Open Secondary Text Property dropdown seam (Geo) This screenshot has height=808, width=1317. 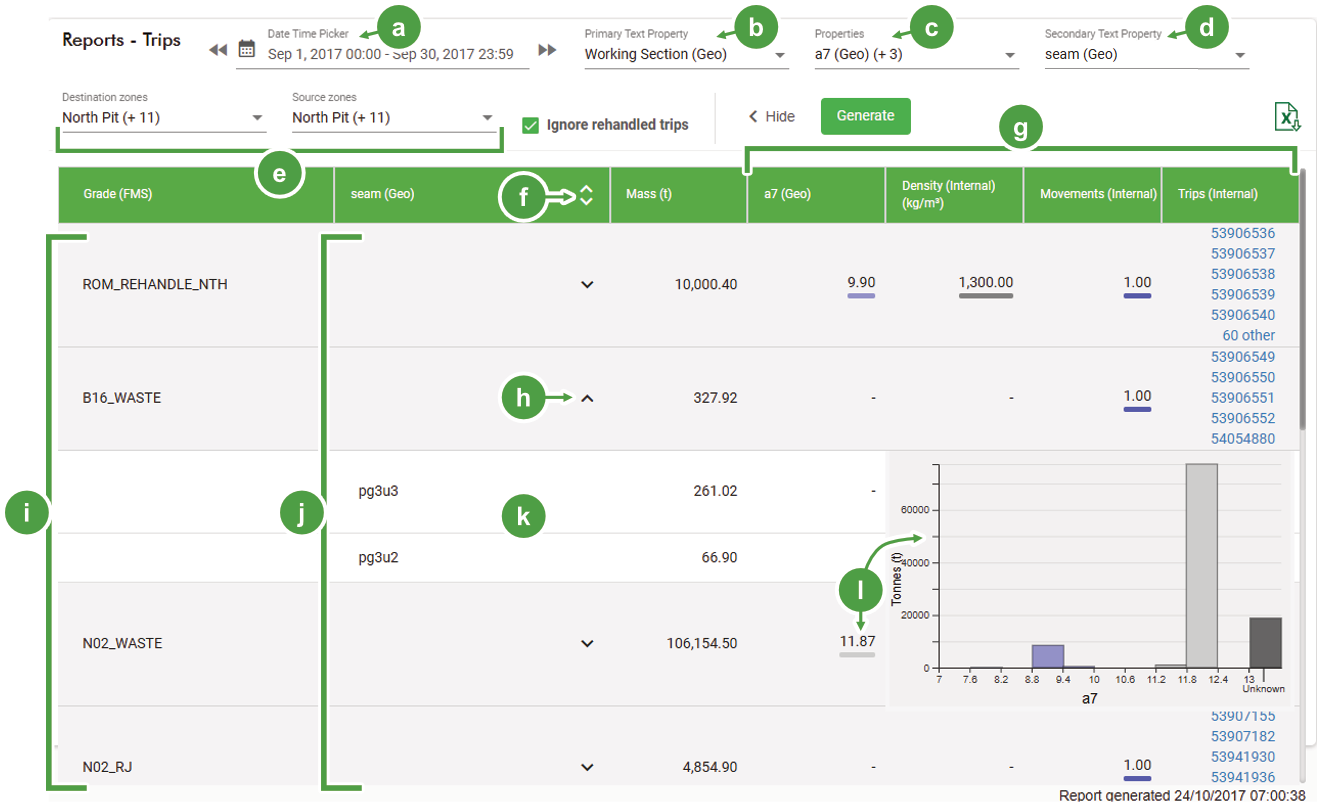point(1146,55)
